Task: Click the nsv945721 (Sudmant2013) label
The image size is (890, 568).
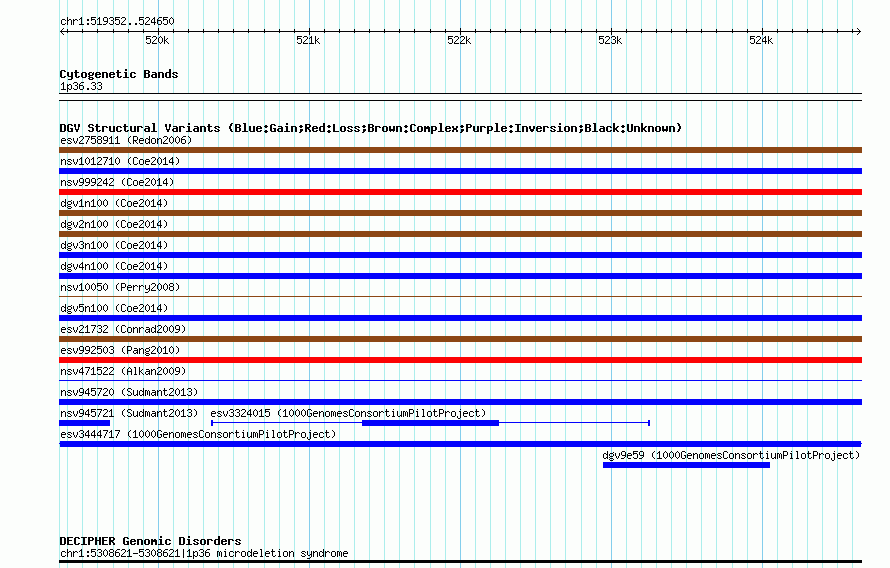Action: pyautogui.click(x=129, y=413)
